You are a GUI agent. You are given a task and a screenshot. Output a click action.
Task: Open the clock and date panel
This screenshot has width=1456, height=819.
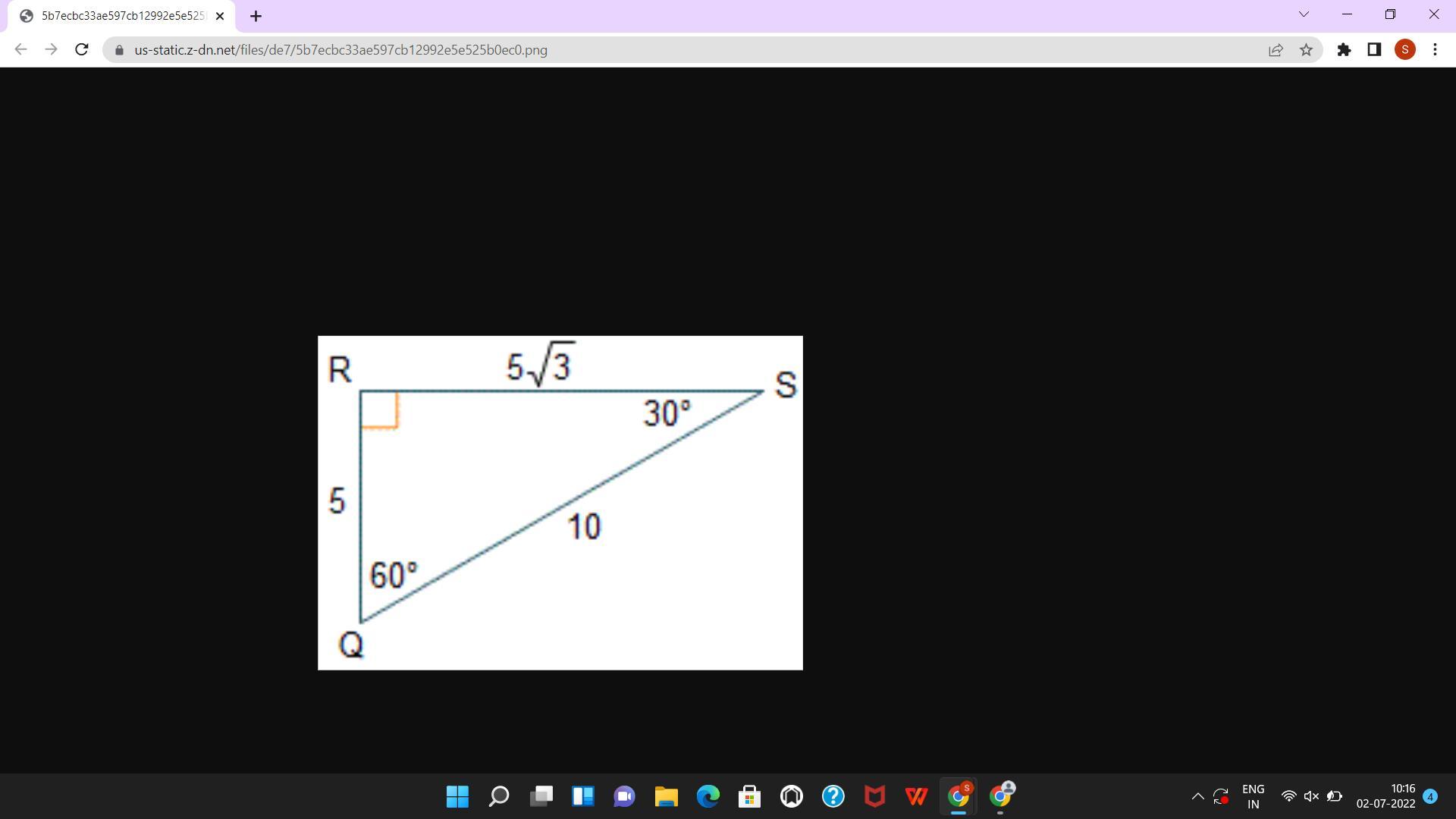[x=1385, y=796]
